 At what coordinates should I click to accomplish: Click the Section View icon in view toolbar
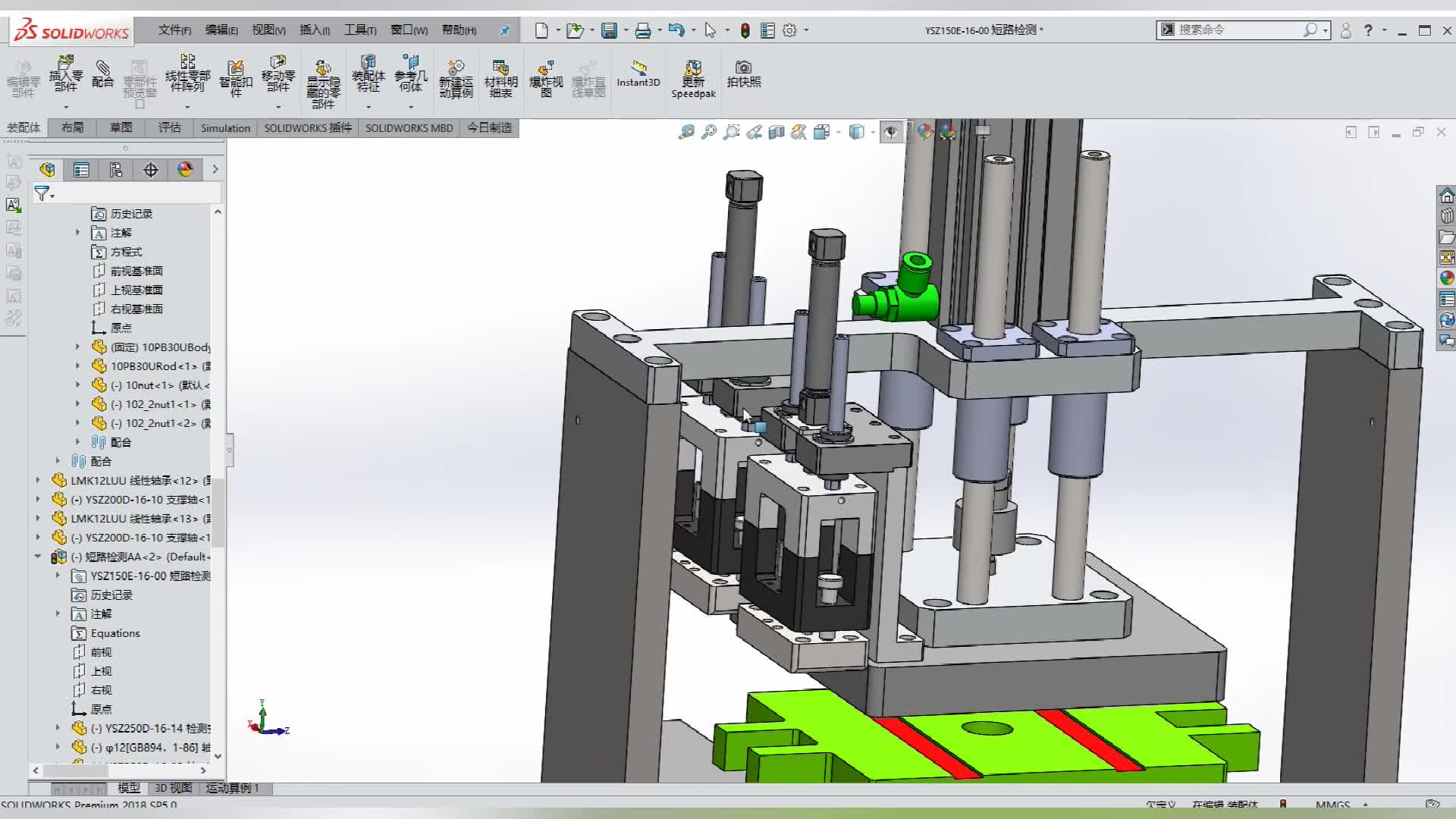coord(776,133)
